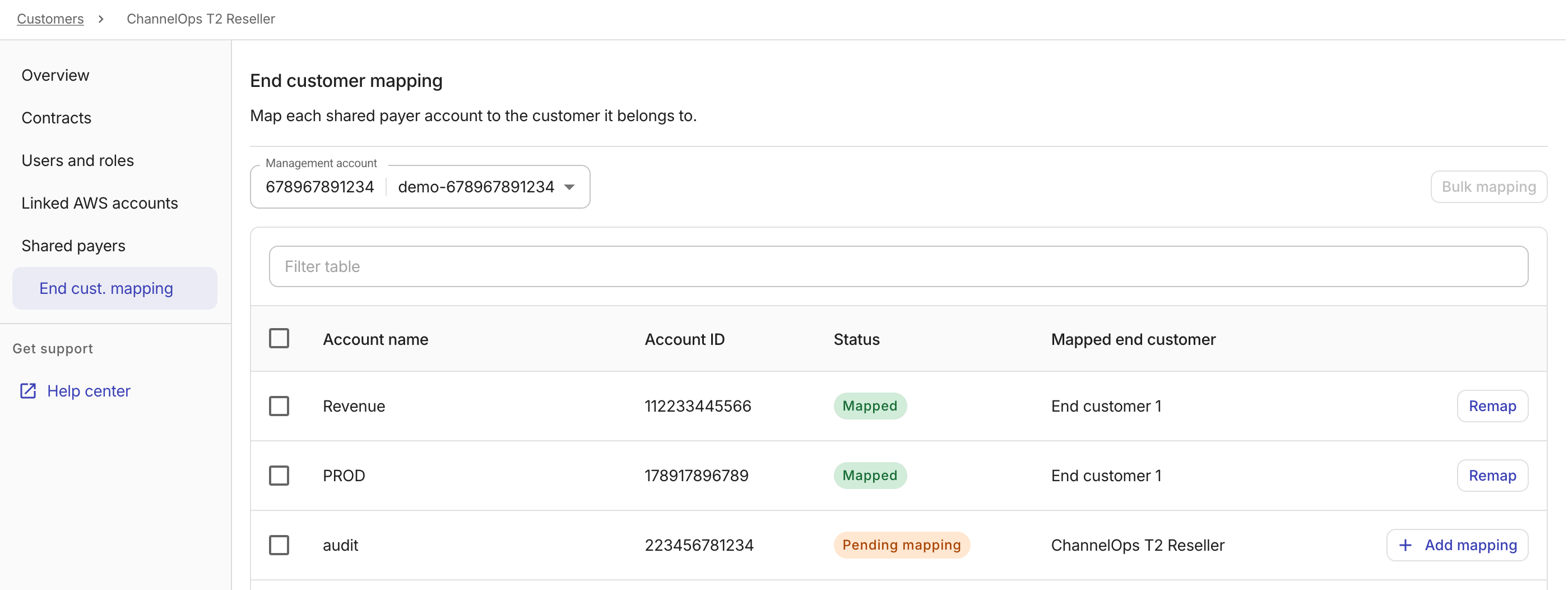
Task: Click the Get support section label
Action: tap(53, 348)
